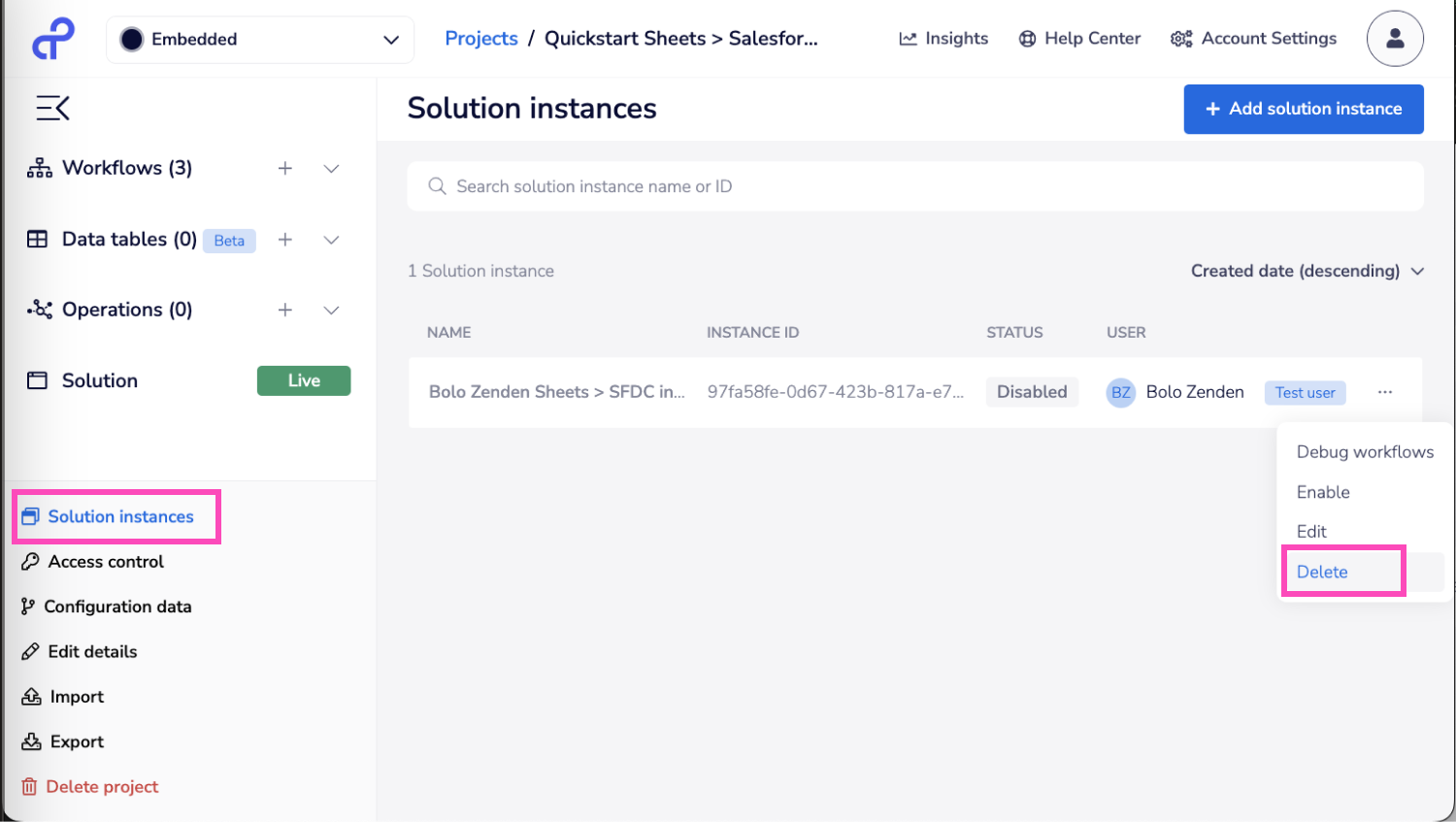
Task: Open Help Center using its lifebuoy icon
Action: [1026, 38]
